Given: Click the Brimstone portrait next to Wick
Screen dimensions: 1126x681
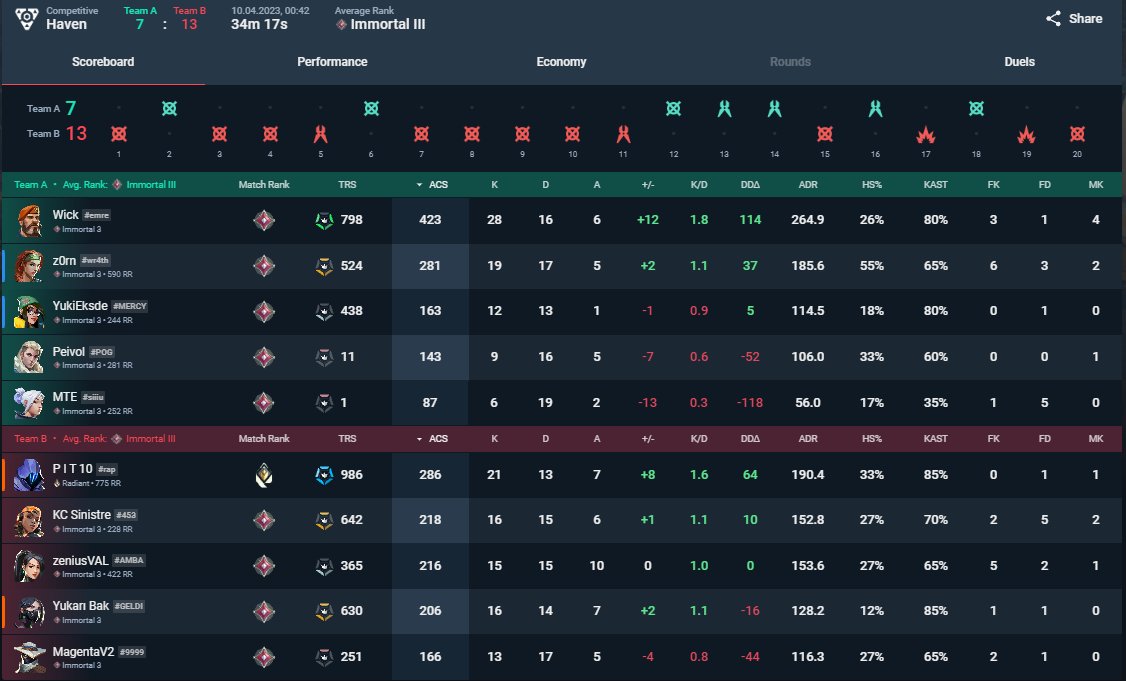Looking at the screenshot, I should (x=28, y=220).
